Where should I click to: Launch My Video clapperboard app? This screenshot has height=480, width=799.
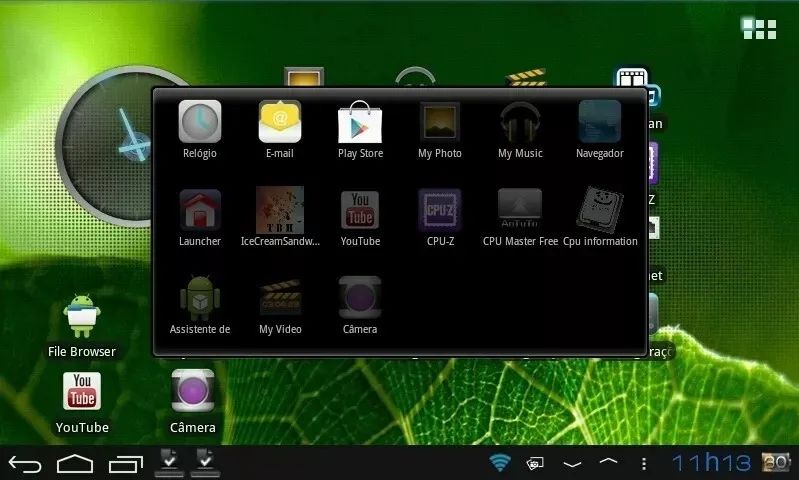[x=280, y=297]
